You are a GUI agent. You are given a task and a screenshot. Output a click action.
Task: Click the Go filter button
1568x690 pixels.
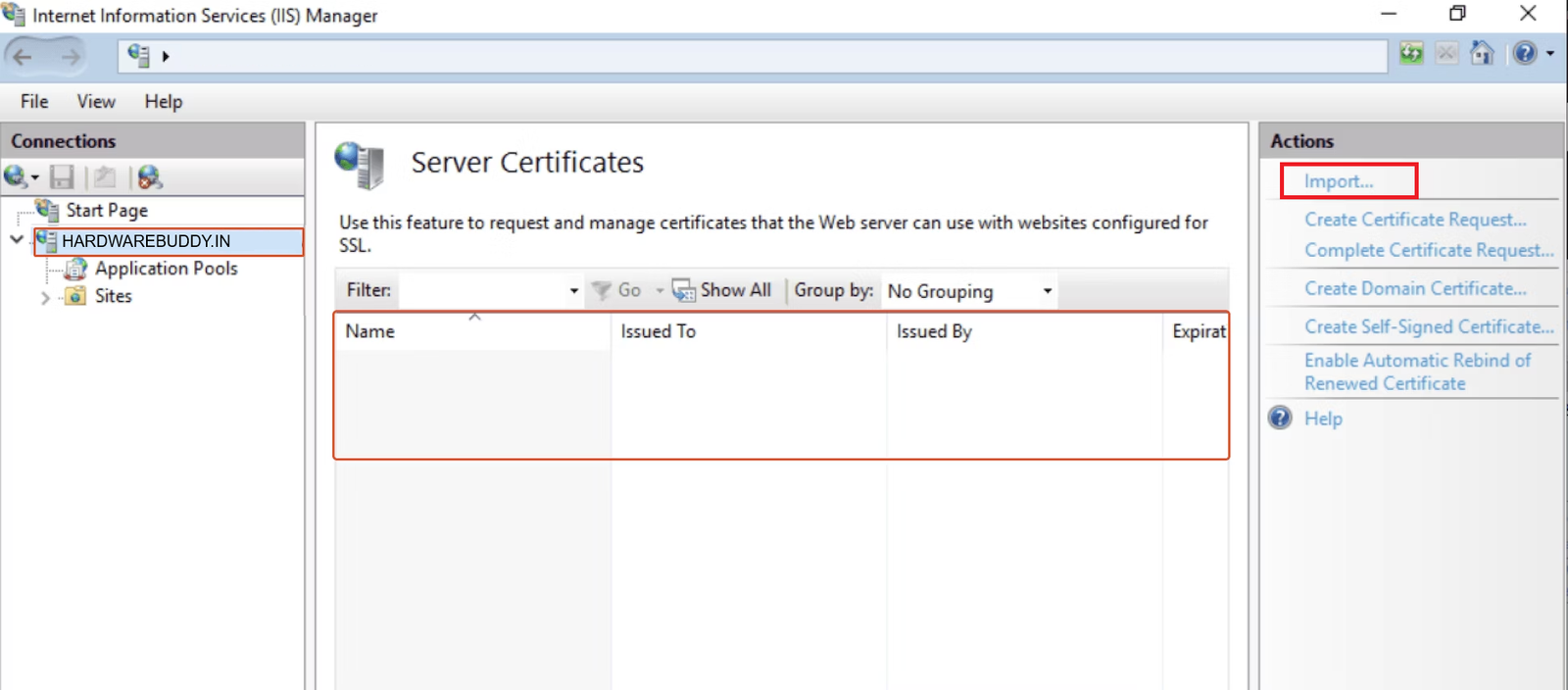[x=616, y=290]
